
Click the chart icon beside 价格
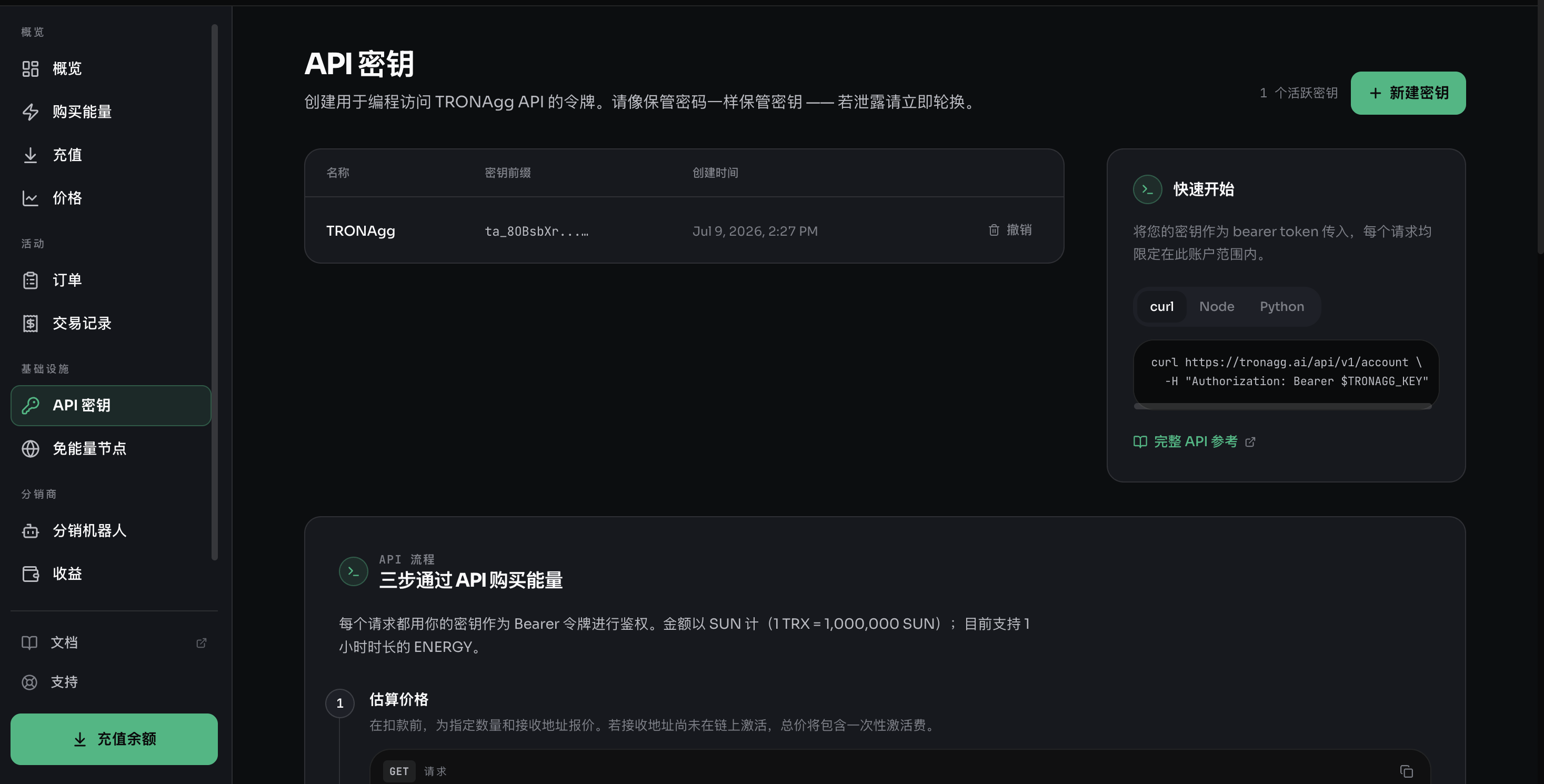tap(30, 198)
